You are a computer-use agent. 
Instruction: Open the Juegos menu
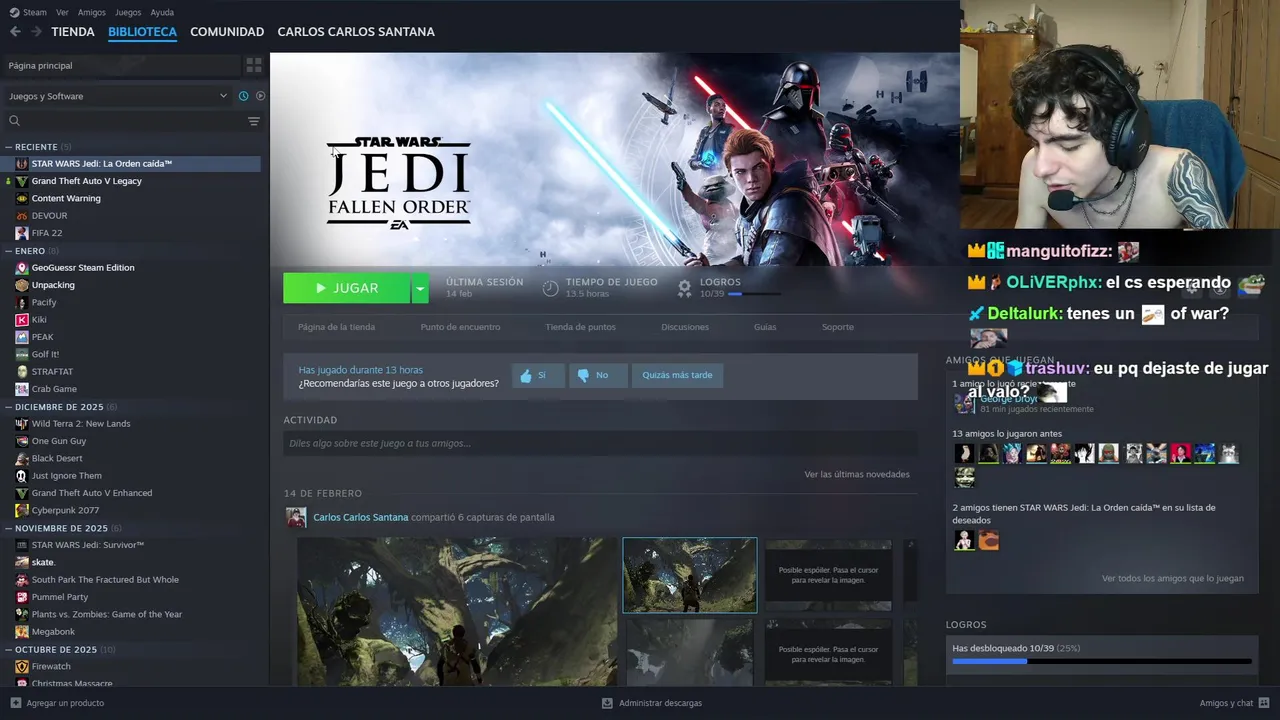click(x=128, y=12)
